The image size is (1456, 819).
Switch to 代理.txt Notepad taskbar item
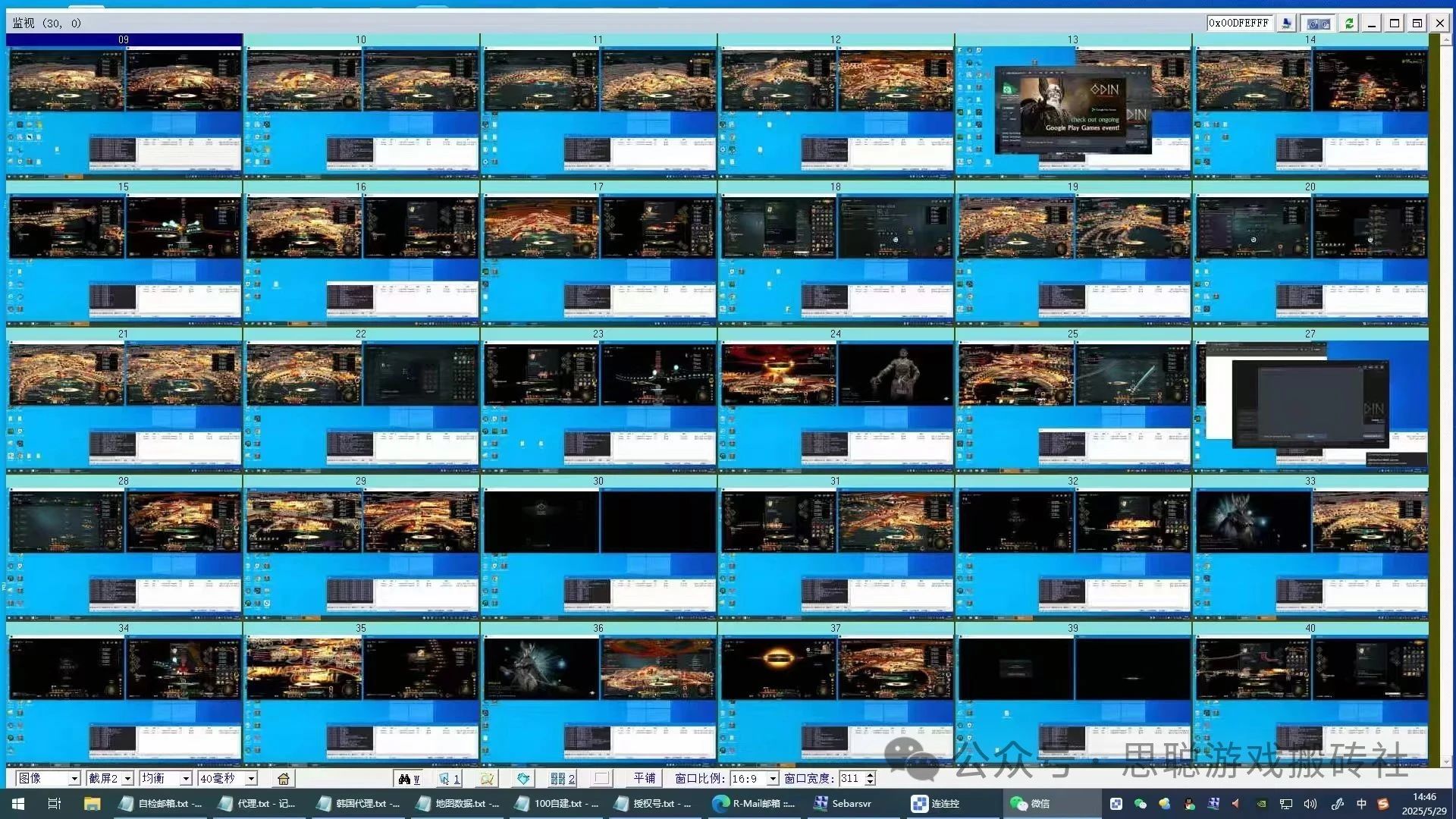point(258,804)
